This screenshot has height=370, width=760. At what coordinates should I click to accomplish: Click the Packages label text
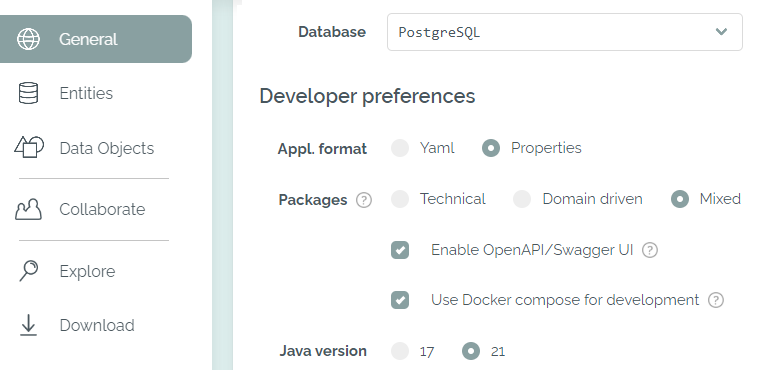click(313, 200)
